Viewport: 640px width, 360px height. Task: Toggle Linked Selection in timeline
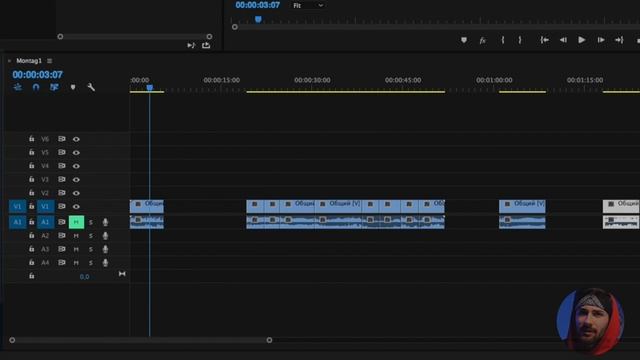54,87
